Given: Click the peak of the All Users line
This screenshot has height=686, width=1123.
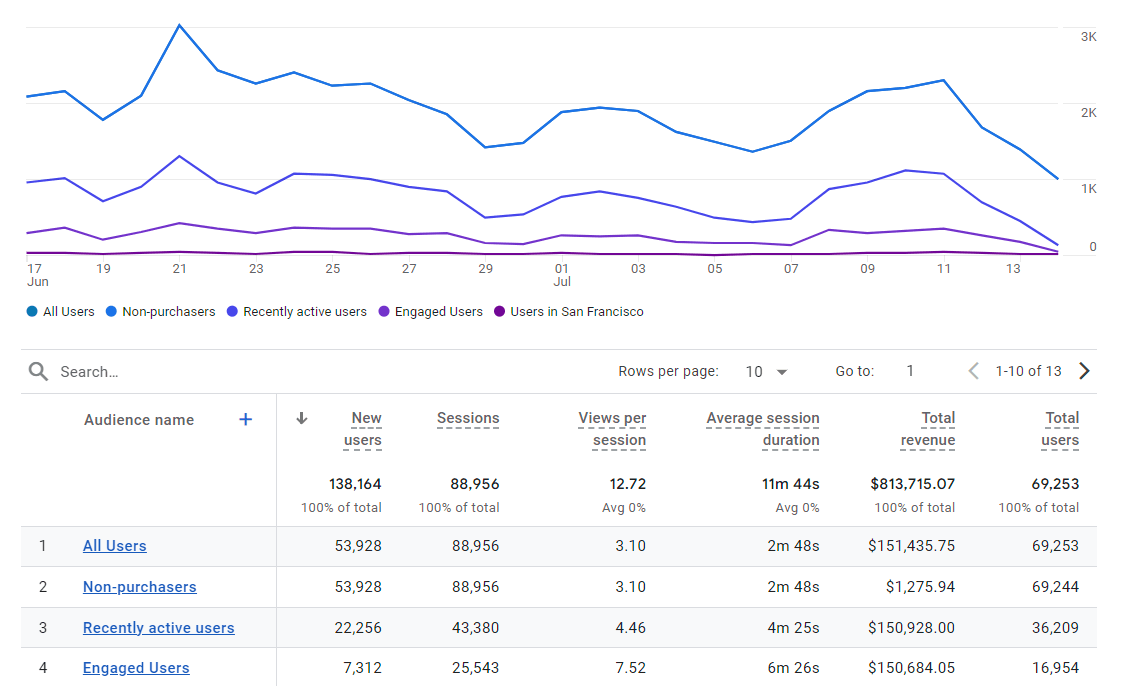Looking at the screenshot, I should click(180, 22).
